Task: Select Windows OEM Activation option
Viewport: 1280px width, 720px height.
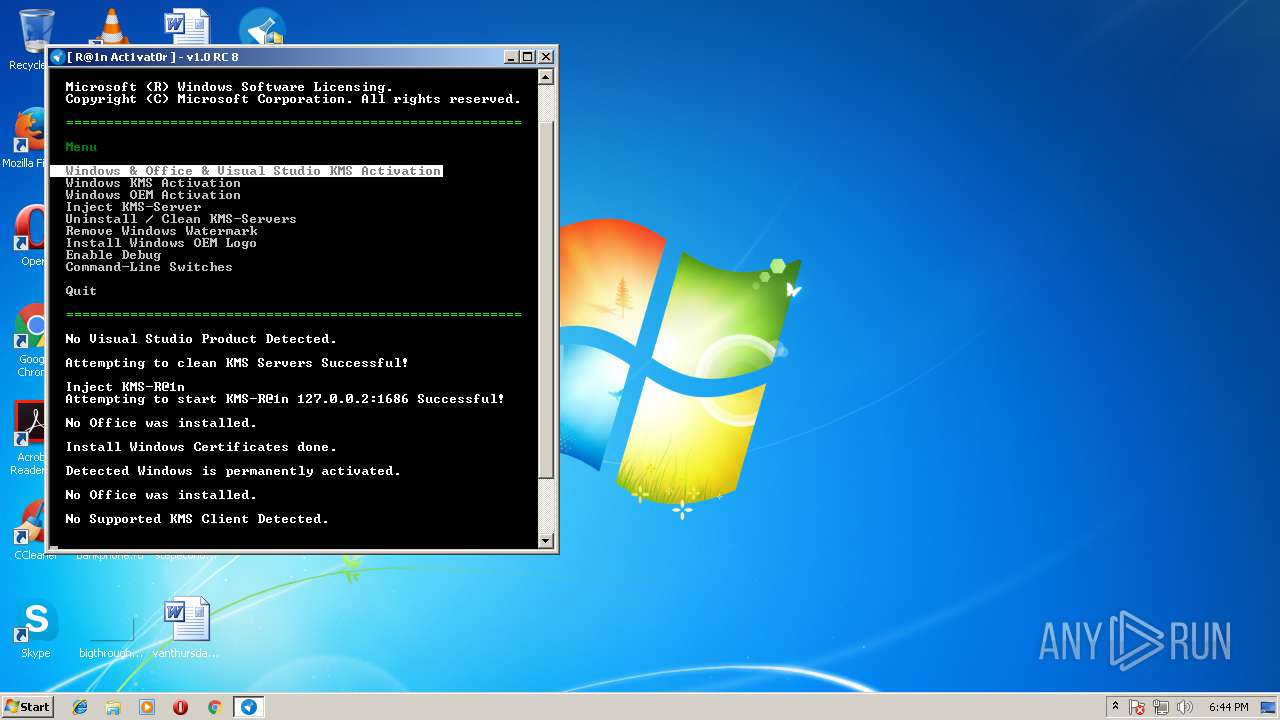Action: (153, 195)
